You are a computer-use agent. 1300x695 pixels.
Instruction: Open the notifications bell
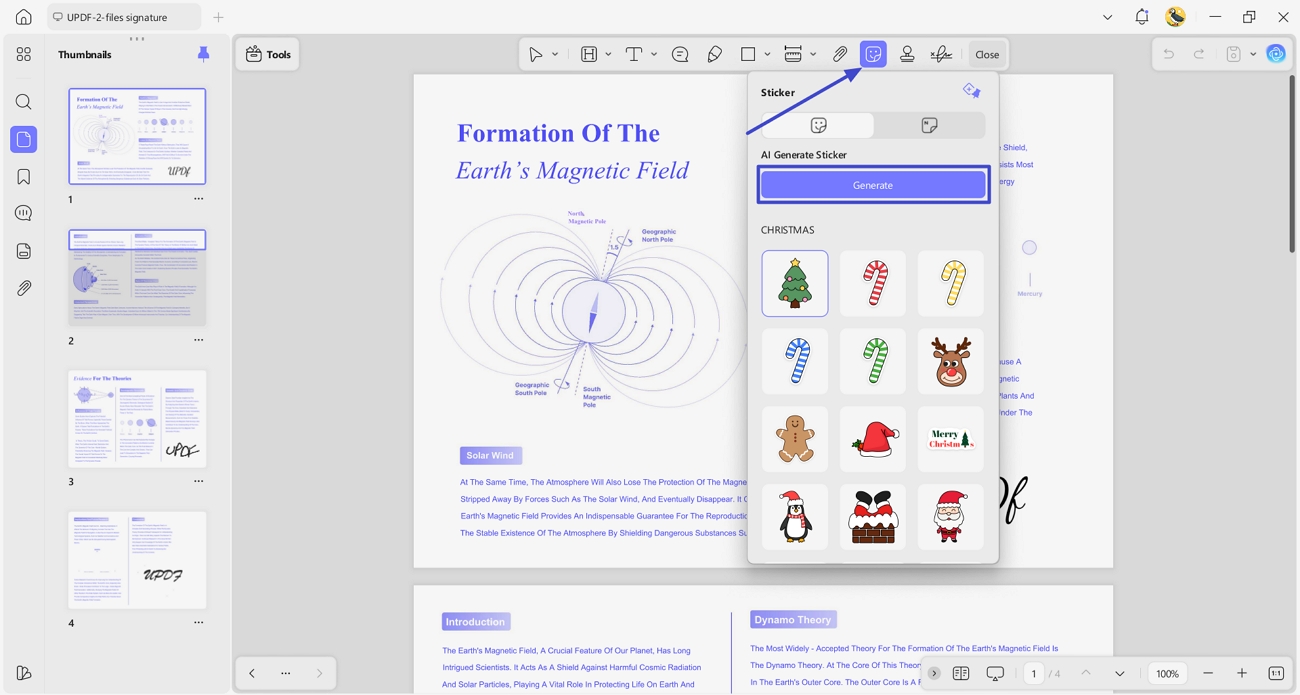pos(1142,17)
